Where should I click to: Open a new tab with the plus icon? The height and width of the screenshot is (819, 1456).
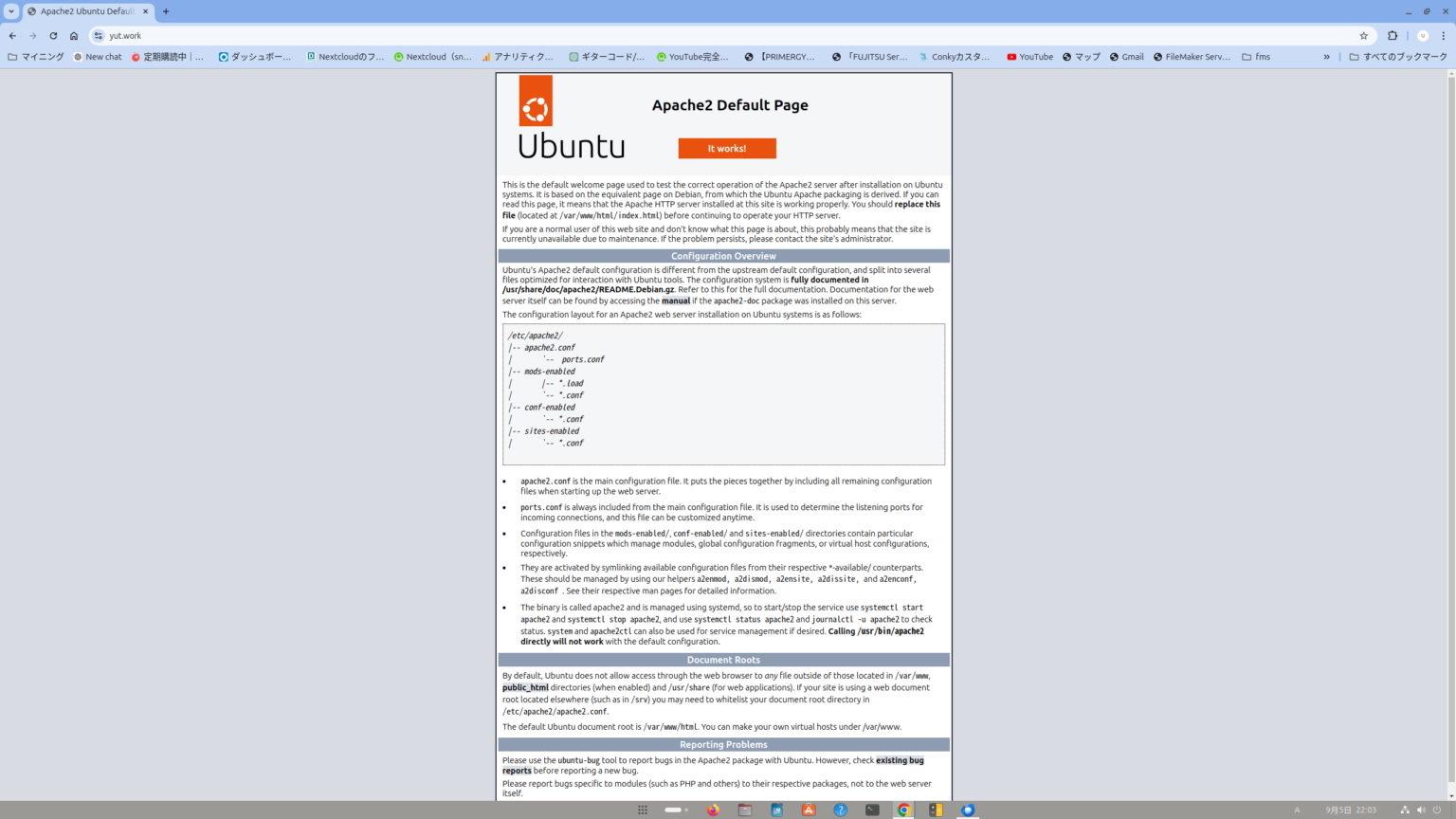[x=166, y=11]
